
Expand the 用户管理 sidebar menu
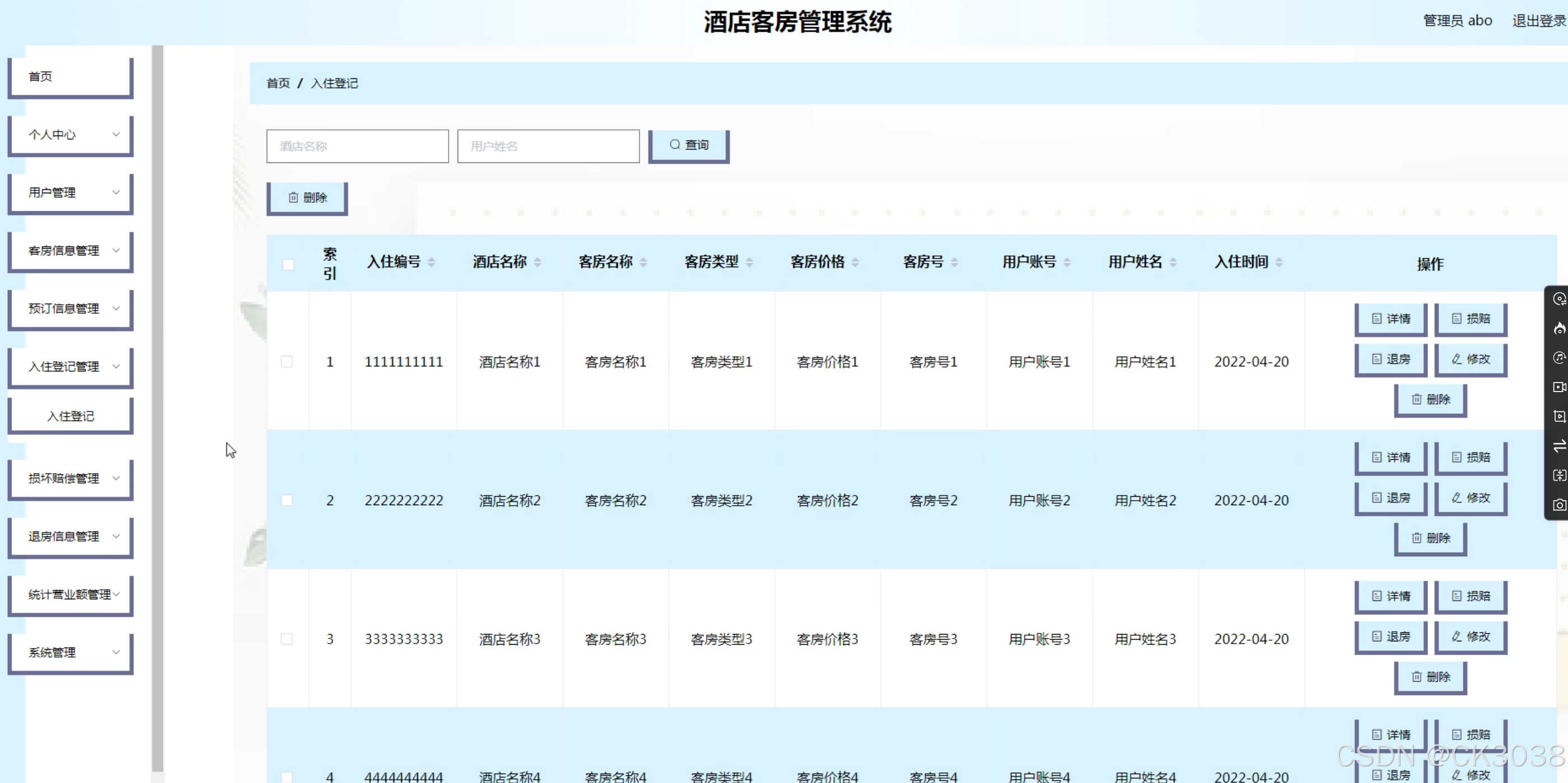pyautogui.click(x=71, y=193)
